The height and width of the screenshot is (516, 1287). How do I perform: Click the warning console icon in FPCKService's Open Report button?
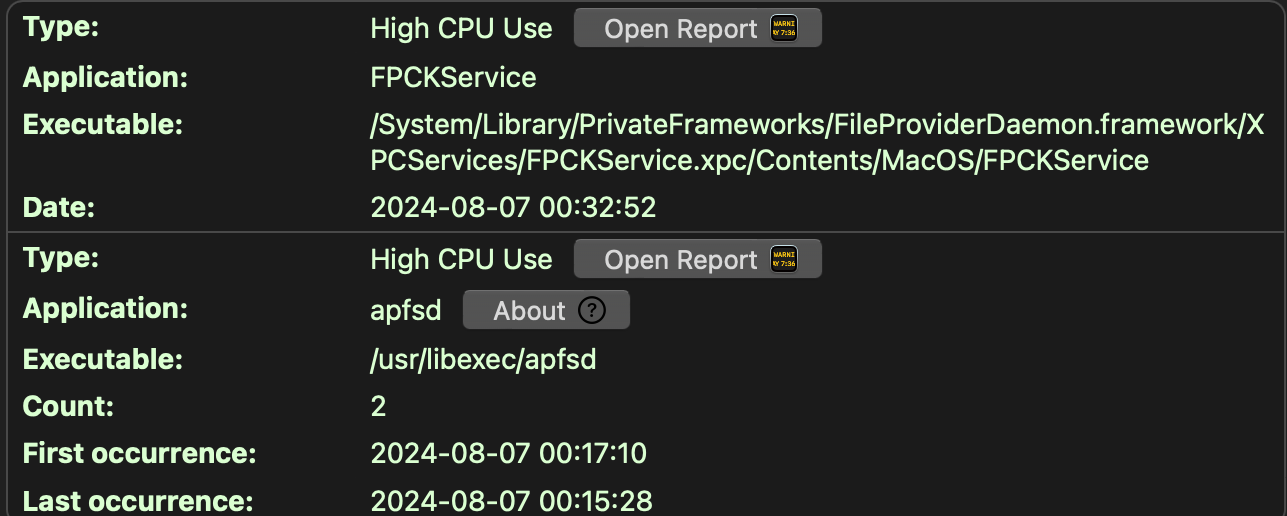pyautogui.click(x=784, y=28)
